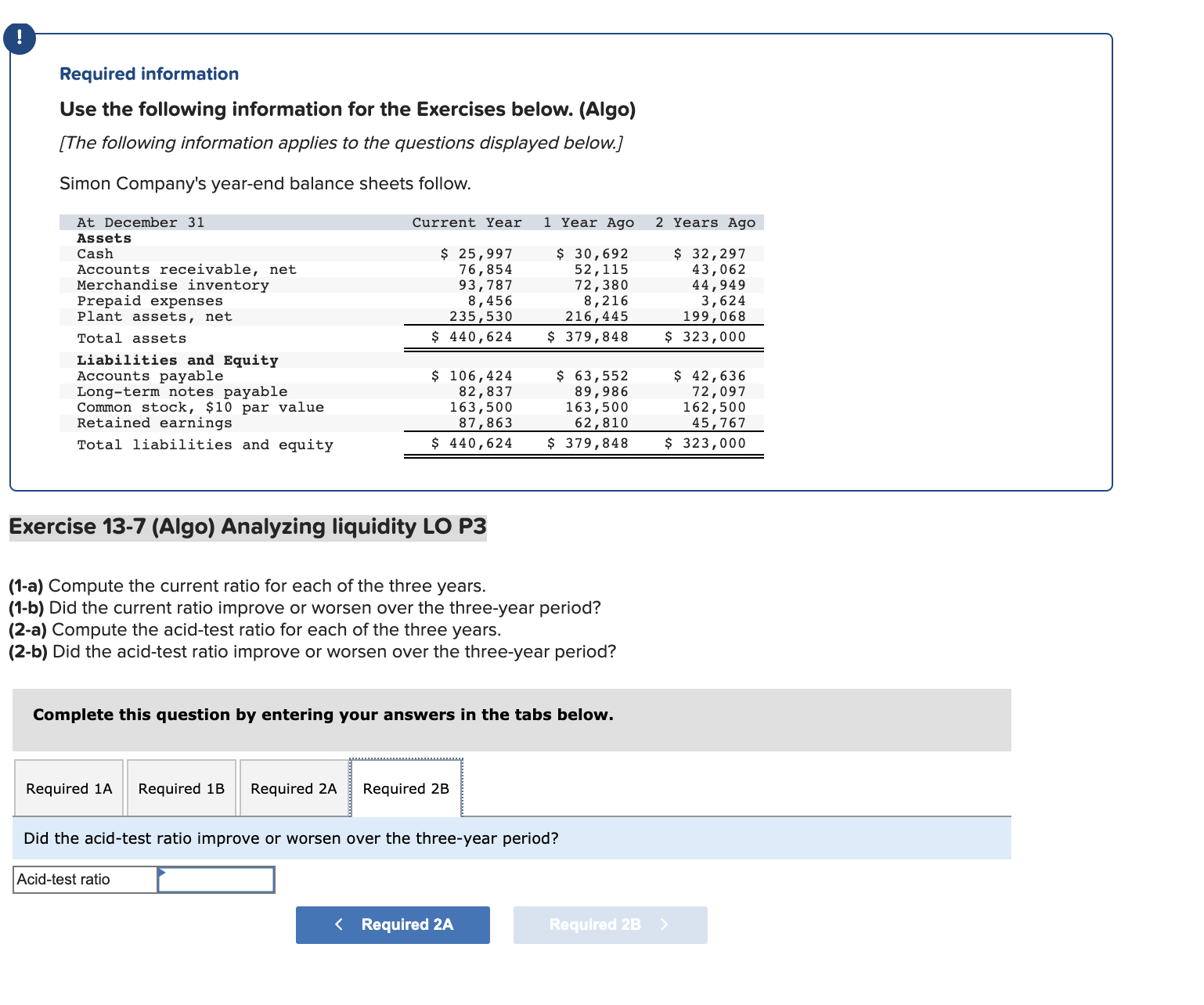Screen dimensions: 1204x1005
Task: Select the Required 2A tab
Action: pos(294,788)
